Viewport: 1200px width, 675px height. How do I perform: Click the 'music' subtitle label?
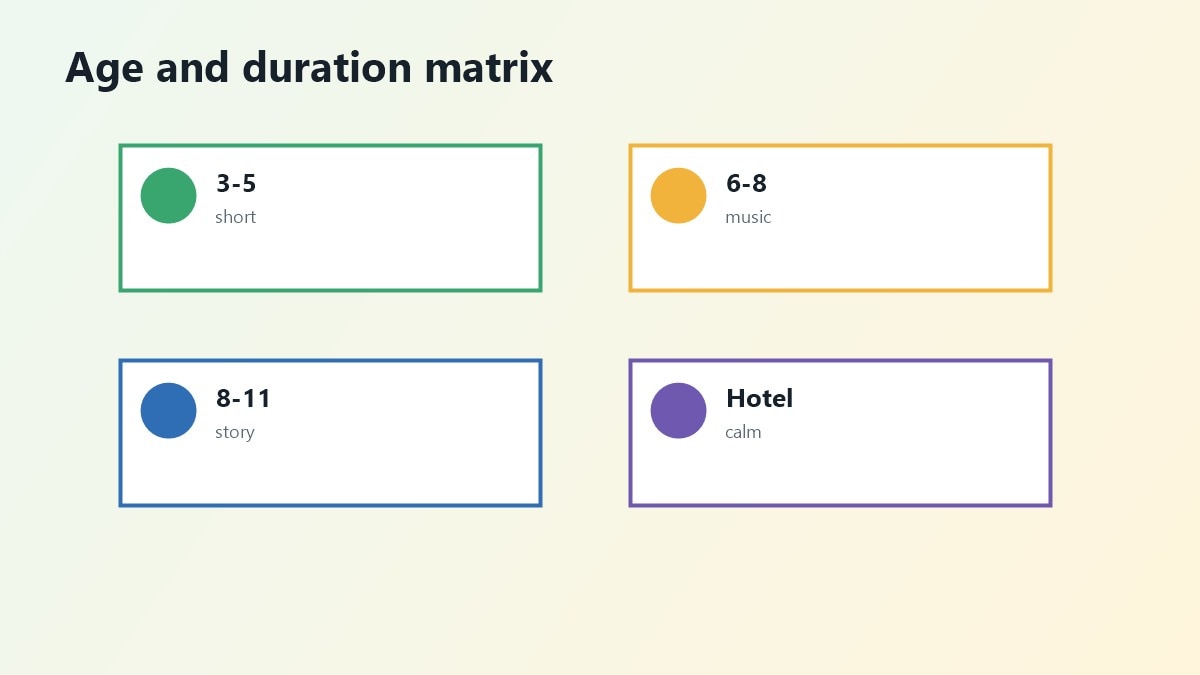pyautogui.click(x=748, y=217)
